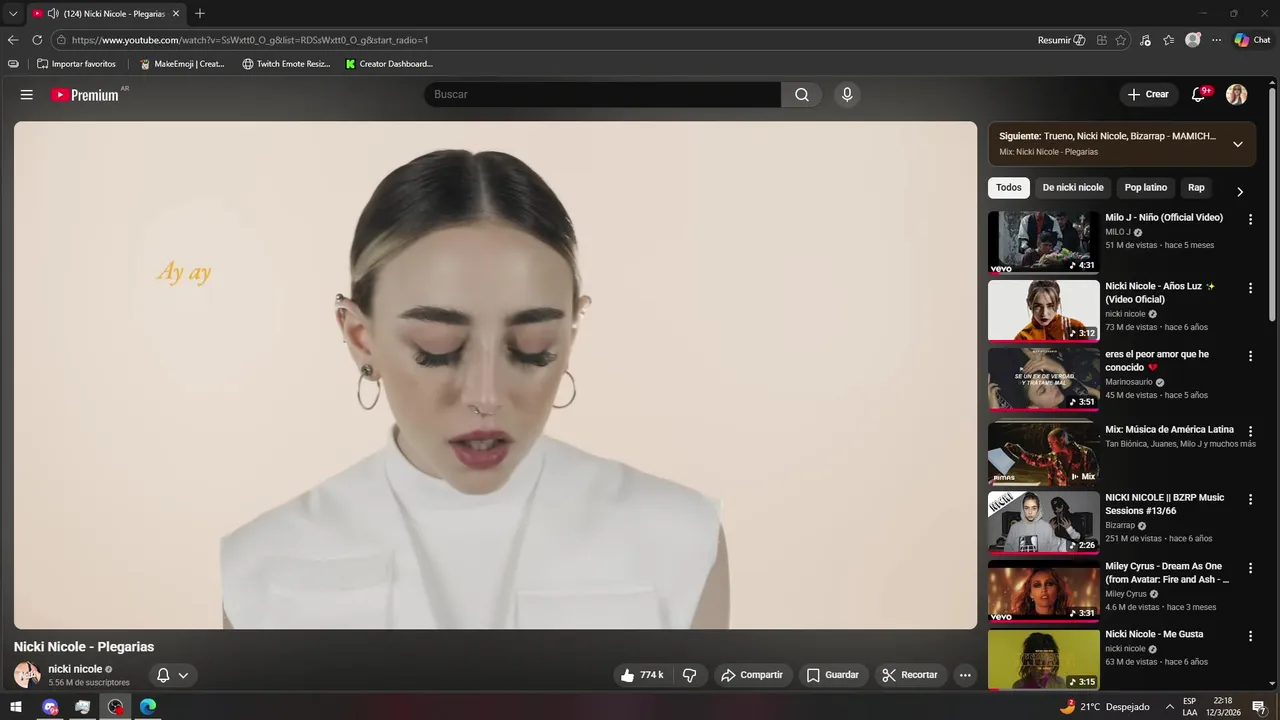Open more actions ellipsis below the video
The image size is (1280, 720).
[965, 675]
